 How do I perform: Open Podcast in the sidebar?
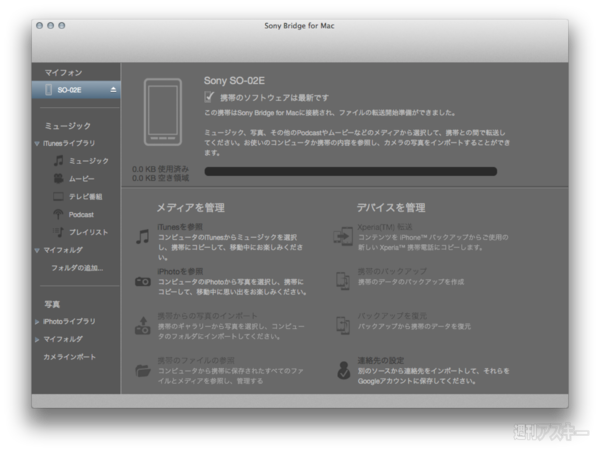pyautogui.click(x=81, y=214)
